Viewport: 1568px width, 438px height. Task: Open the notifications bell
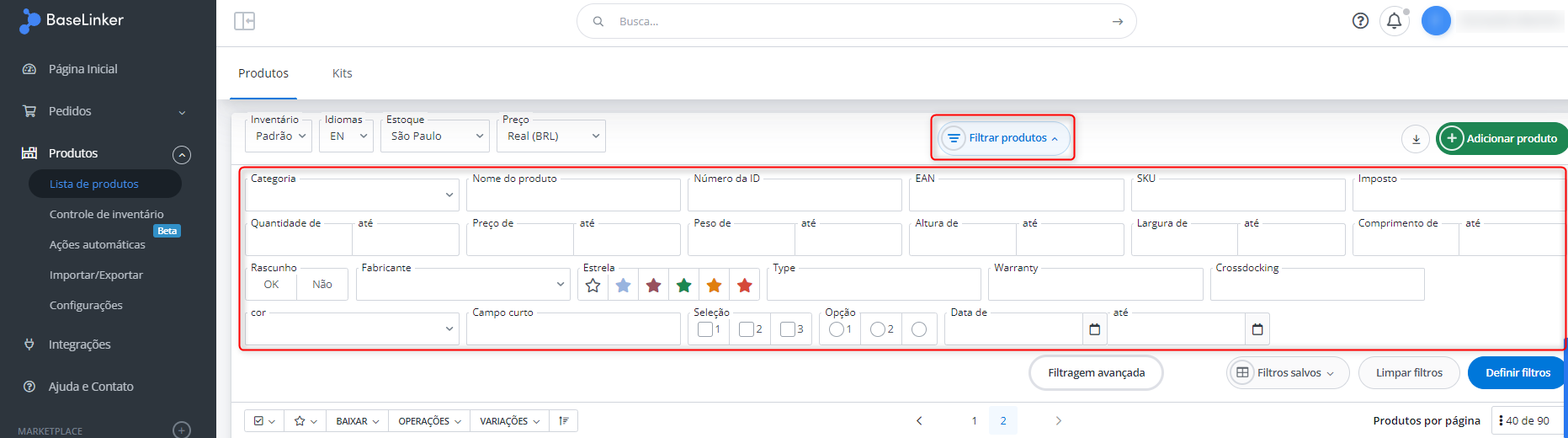[1394, 21]
